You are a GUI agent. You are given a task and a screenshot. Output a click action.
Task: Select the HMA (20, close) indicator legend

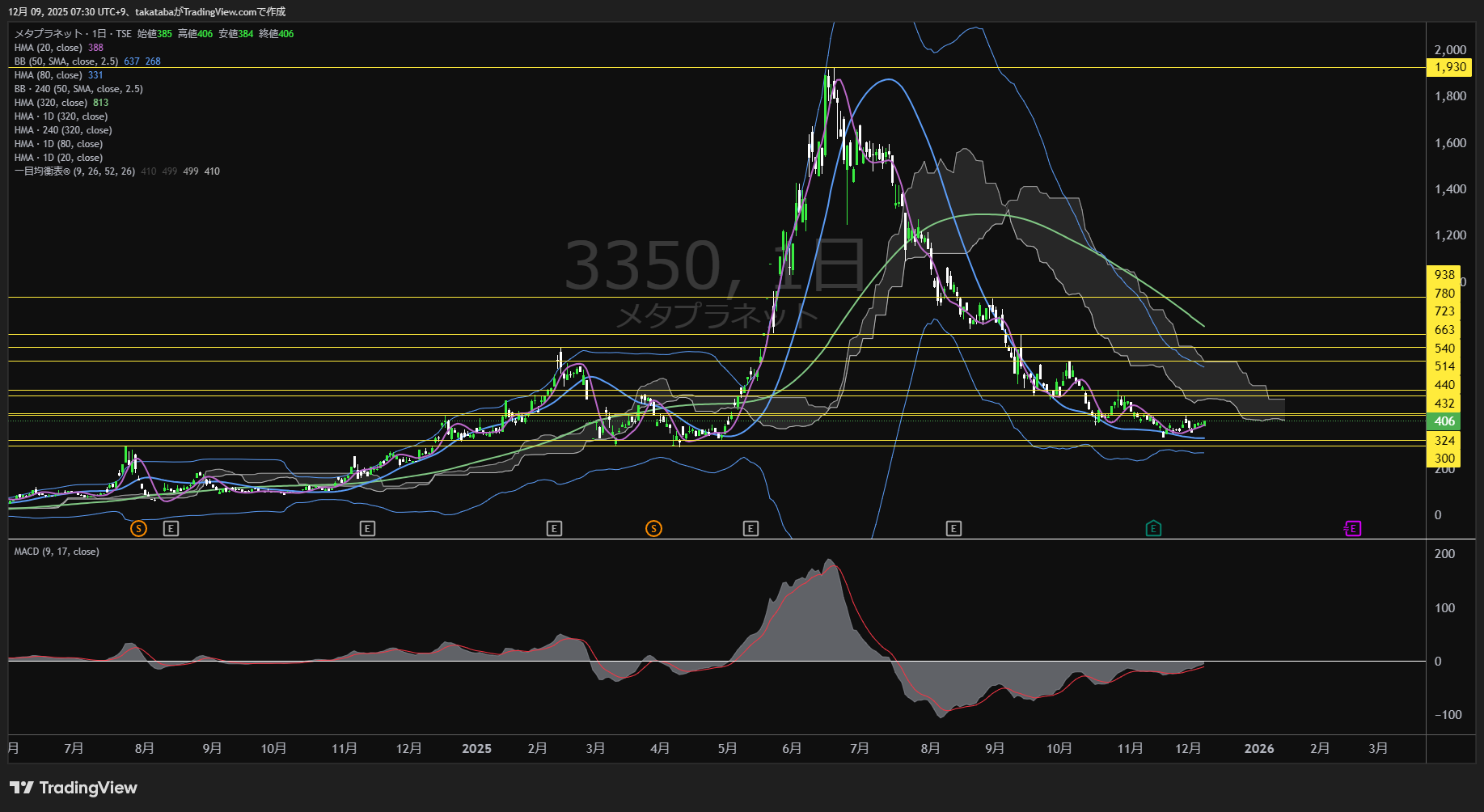(49, 48)
